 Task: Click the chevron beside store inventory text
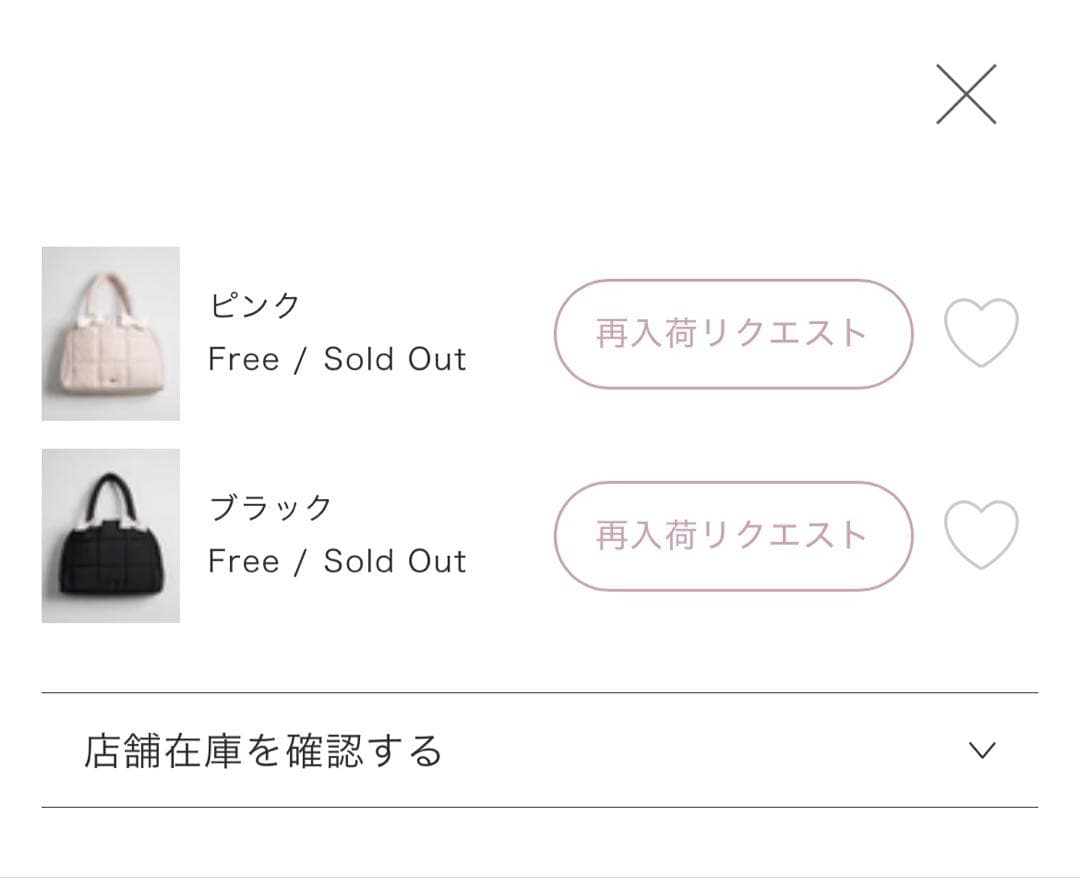coord(985,748)
